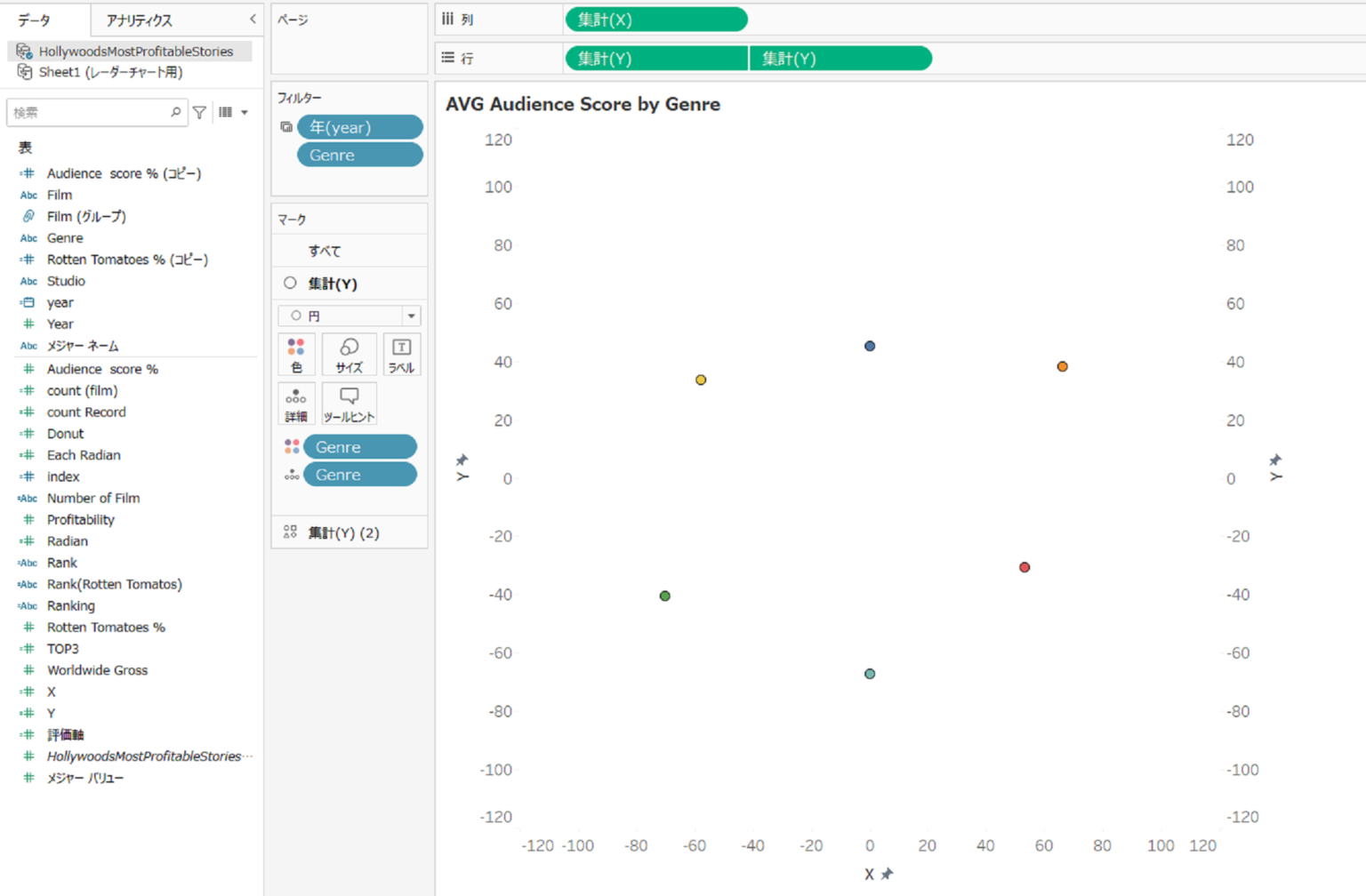The image size is (1366, 896).
Task: Collapse the data pane with the chevron
Action: pos(253,18)
